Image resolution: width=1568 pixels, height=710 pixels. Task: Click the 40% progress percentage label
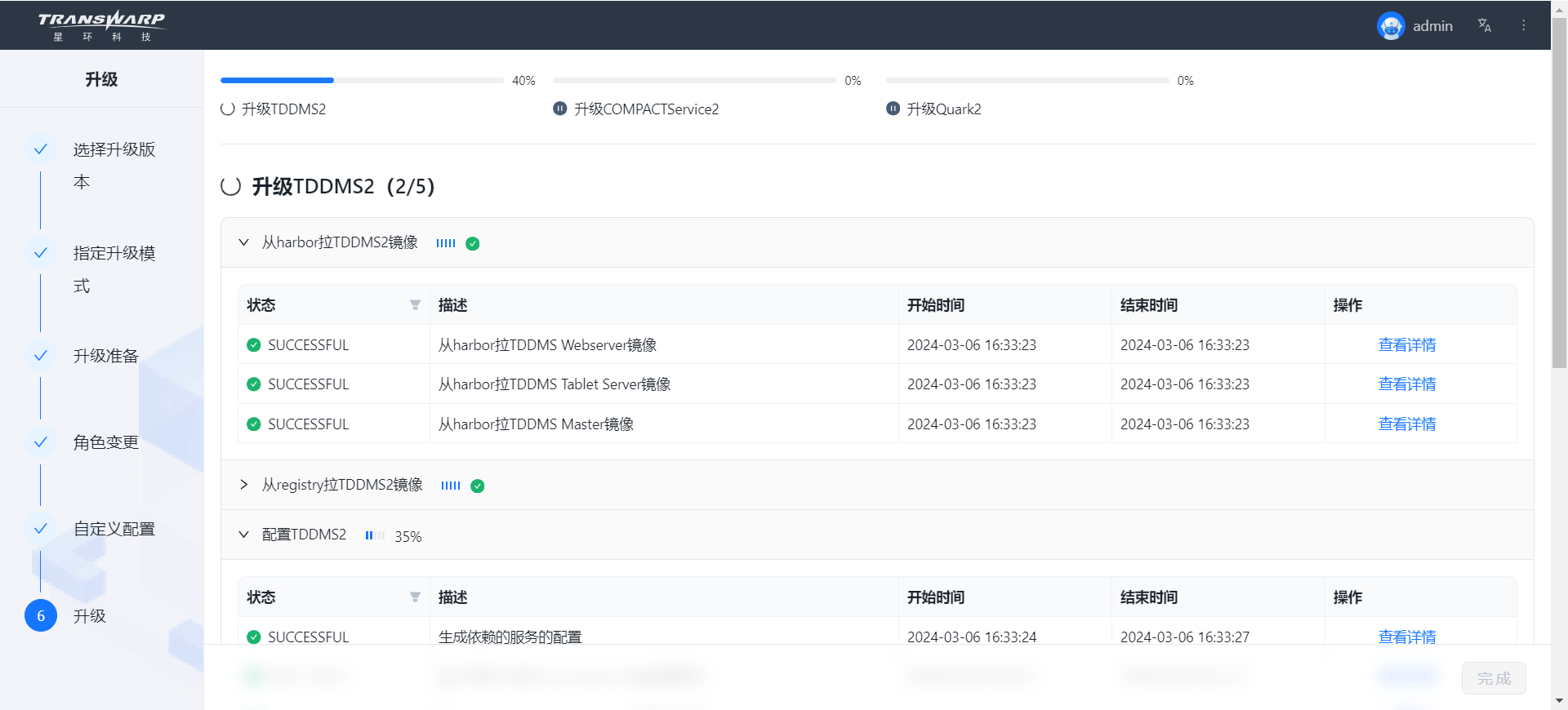523,80
